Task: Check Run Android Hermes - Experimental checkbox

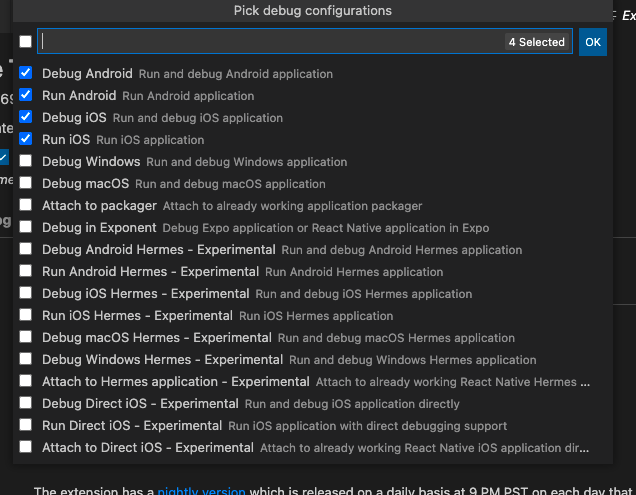Action: (26, 270)
